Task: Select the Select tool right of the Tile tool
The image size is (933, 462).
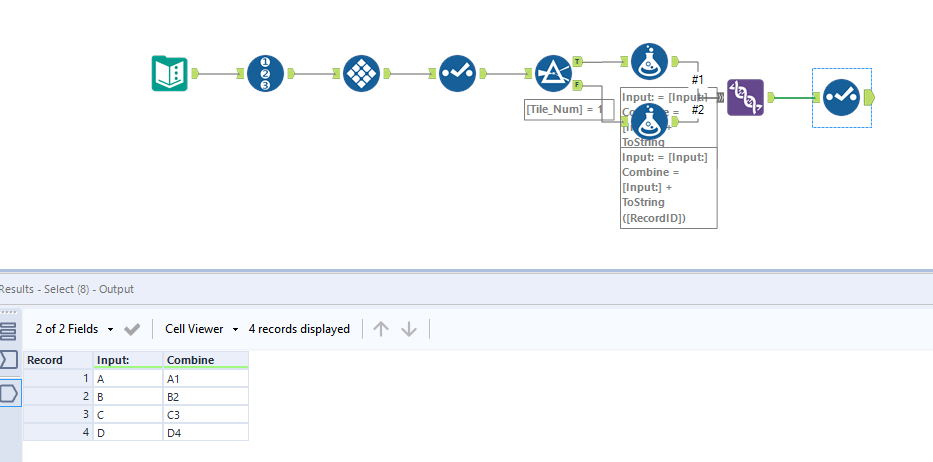Action: [x=457, y=74]
